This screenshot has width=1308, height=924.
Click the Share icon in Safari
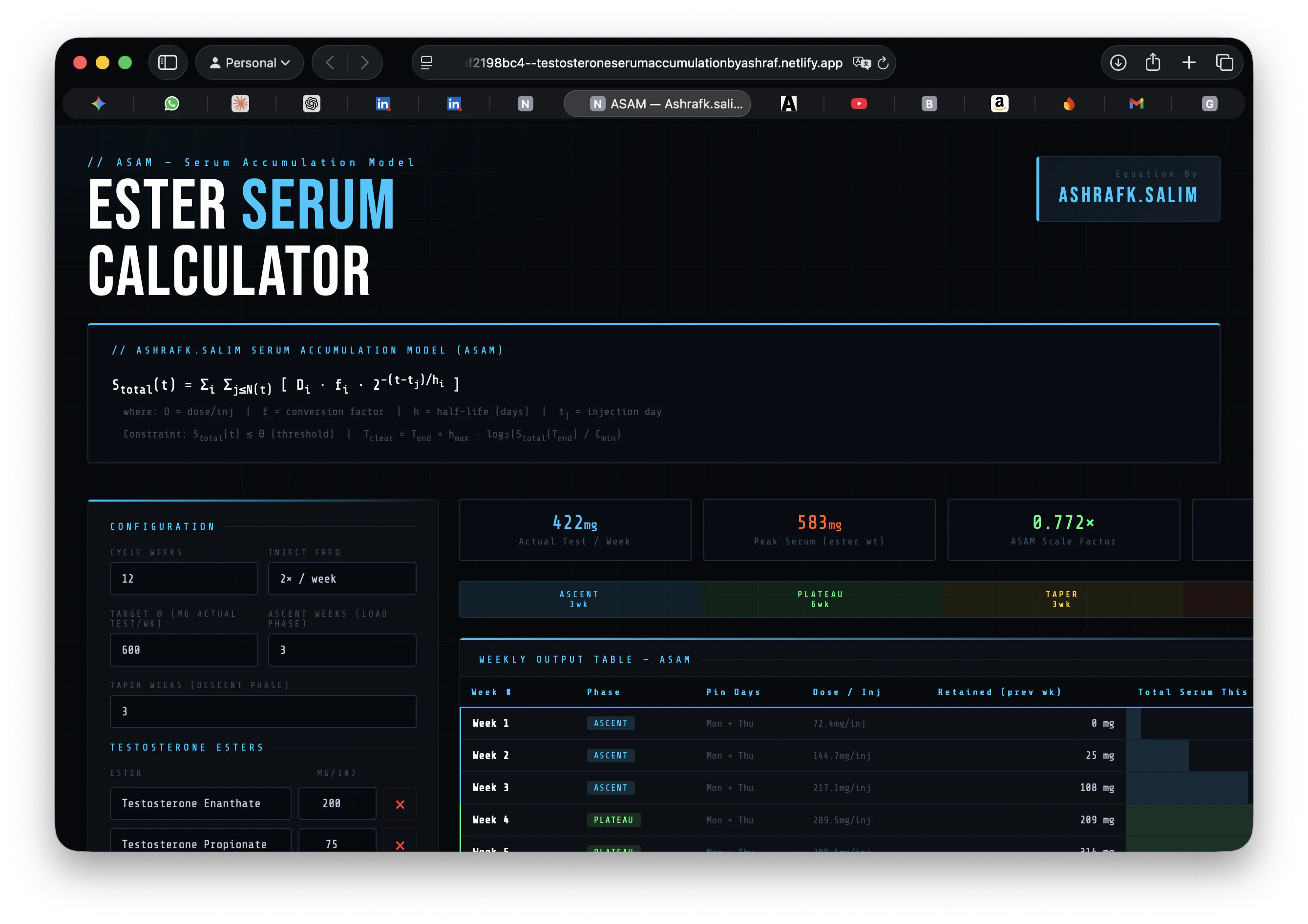click(x=1153, y=63)
